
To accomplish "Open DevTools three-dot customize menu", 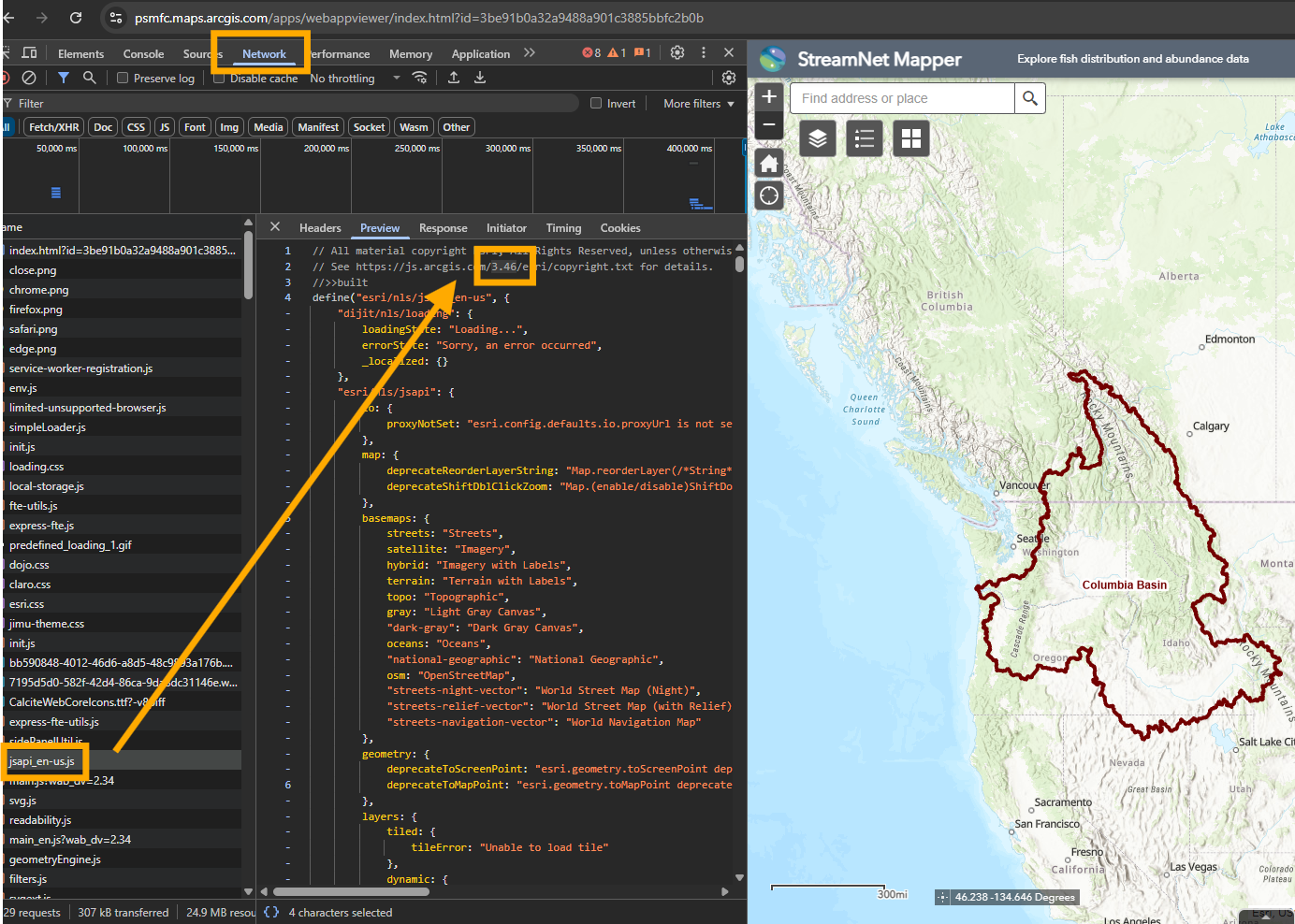I will [704, 52].
